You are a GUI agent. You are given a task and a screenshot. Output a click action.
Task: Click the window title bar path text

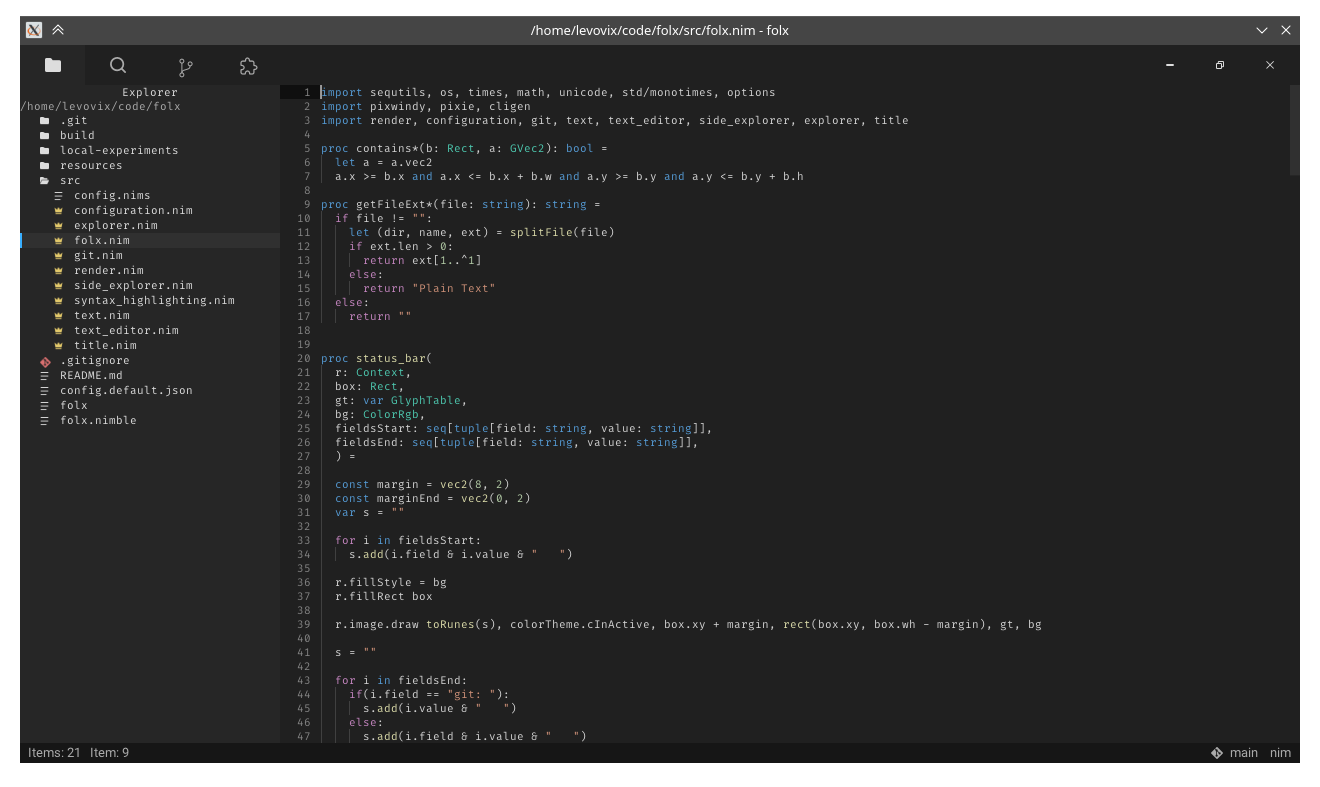click(x=660, y=30)
